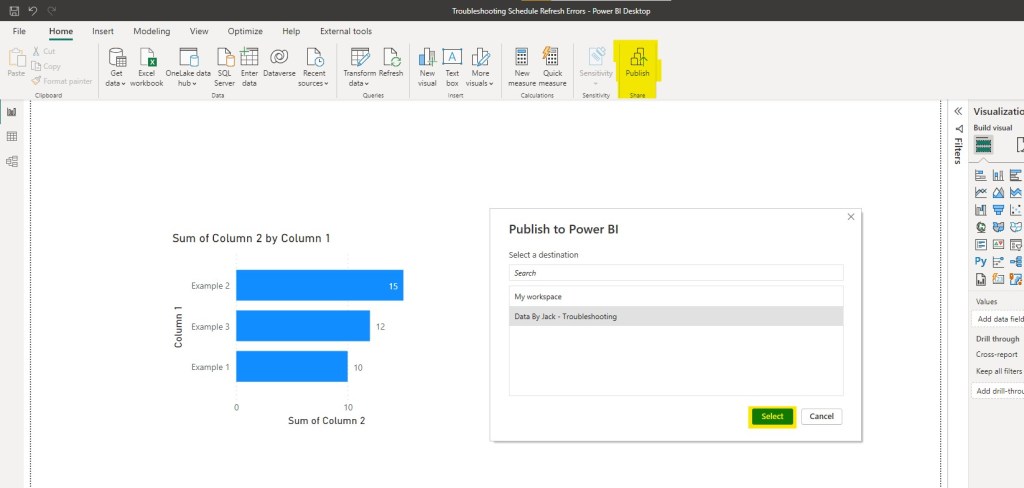This screenshot has height=488, width=1024.
Task: Open Model view in left sidebar
Action: pos(12,161)
